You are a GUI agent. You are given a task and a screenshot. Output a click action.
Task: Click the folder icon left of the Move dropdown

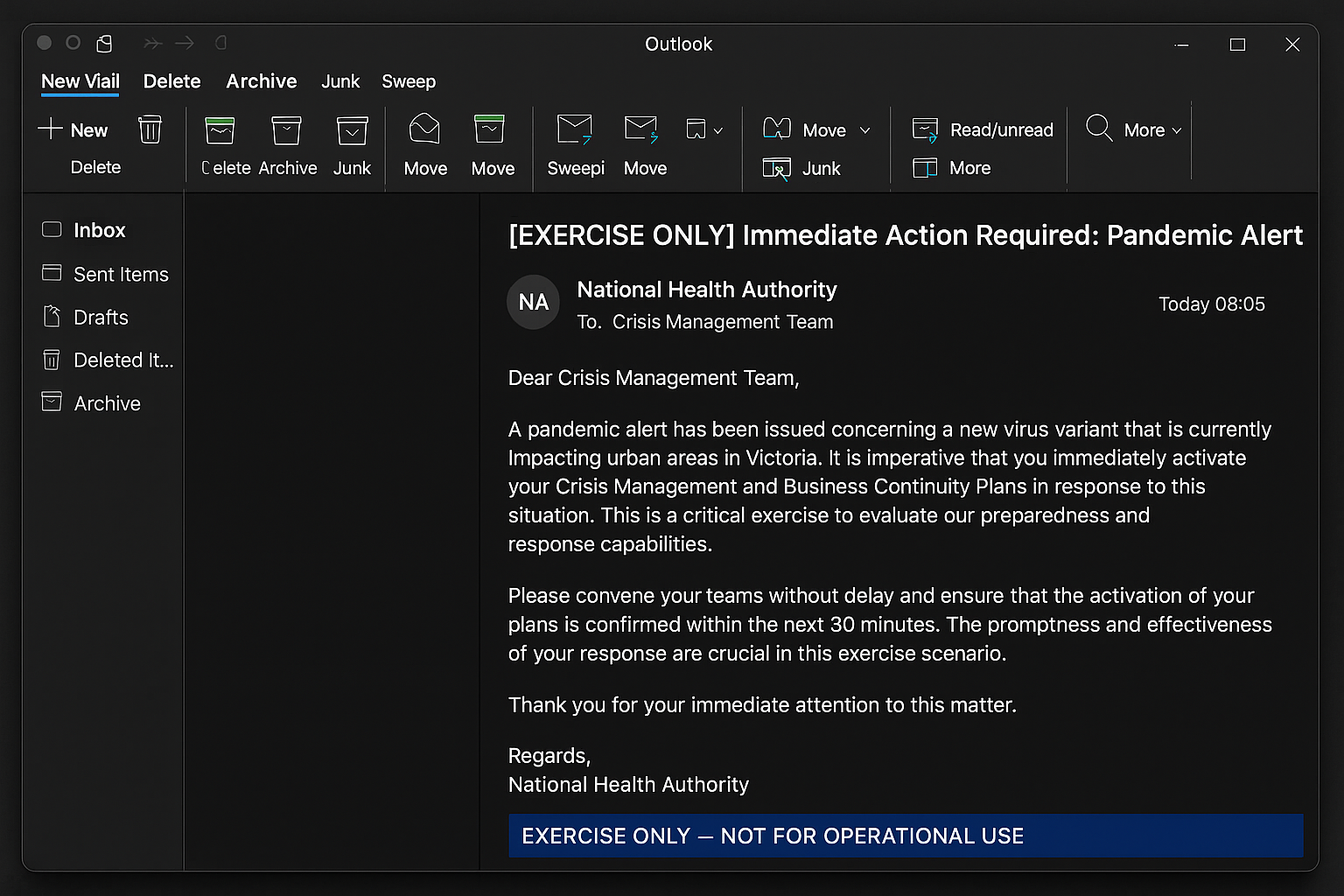pos(777,129)
